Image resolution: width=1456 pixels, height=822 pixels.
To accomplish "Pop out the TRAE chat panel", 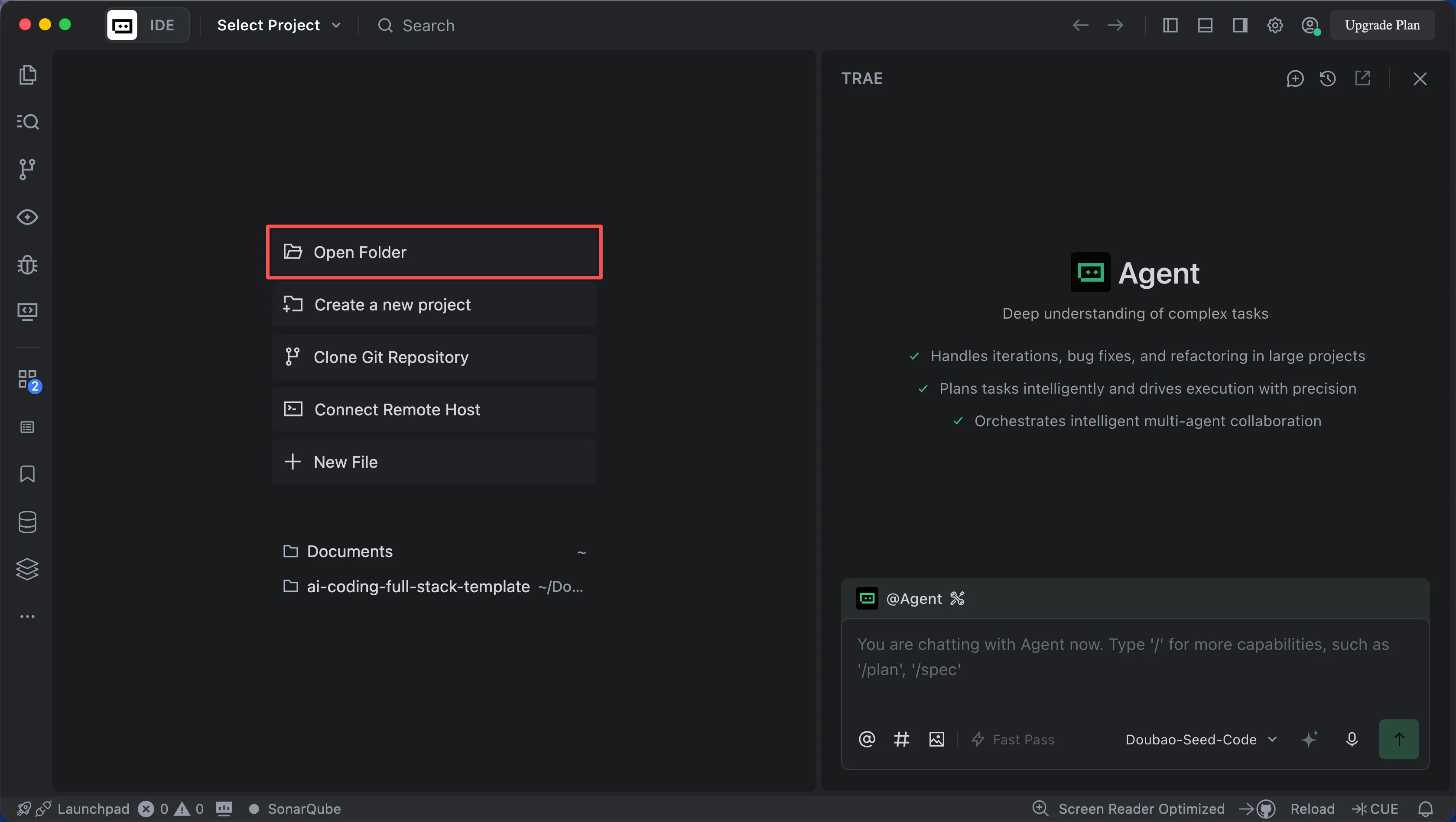I will [x=1363, y=78].
